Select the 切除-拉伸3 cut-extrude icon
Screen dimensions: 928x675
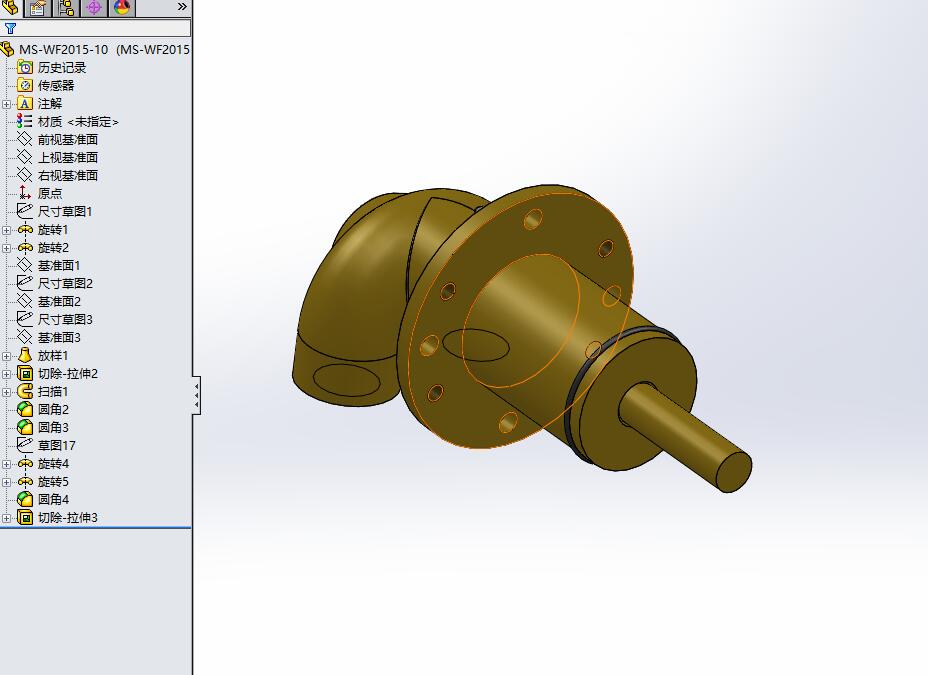[25, 518]
